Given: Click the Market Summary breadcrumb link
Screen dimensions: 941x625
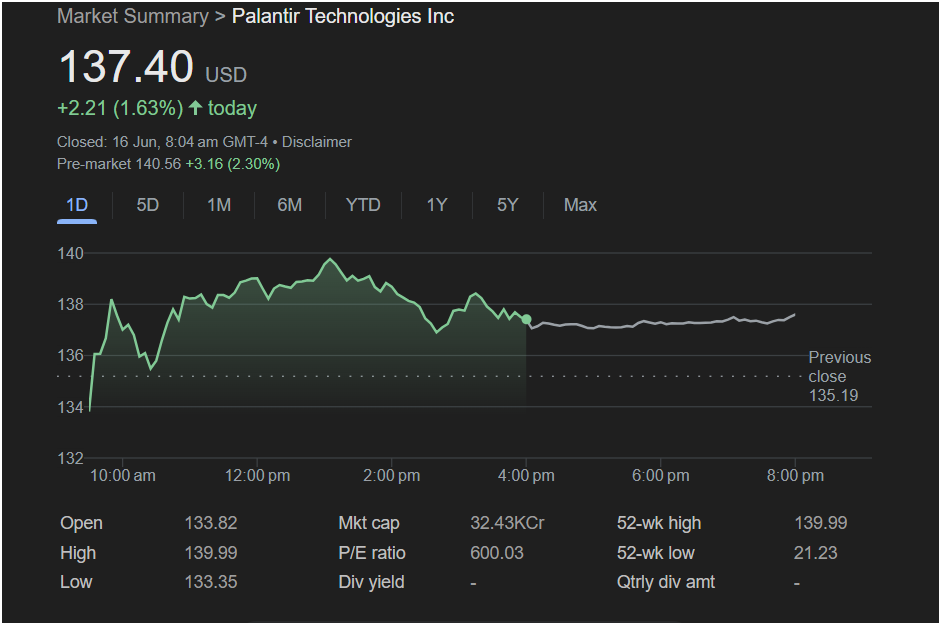Looking at the screenshot, I should 133,16.
